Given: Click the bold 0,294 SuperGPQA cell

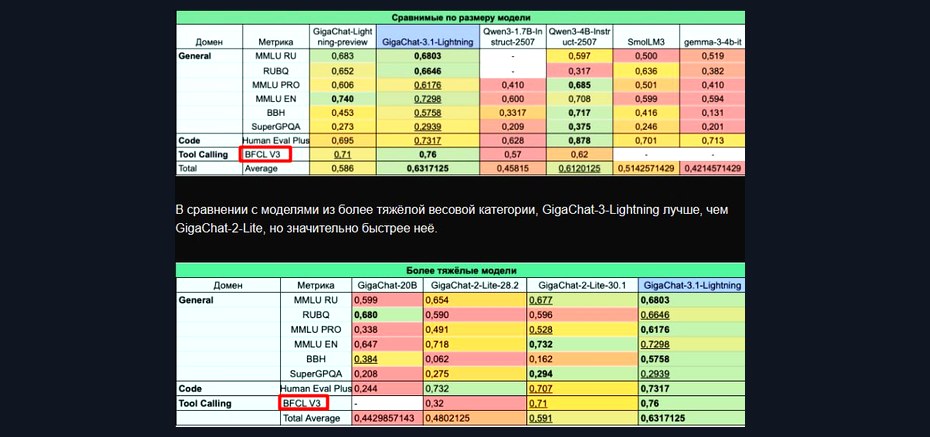Looking at the screenshot, I should point(582,374).
